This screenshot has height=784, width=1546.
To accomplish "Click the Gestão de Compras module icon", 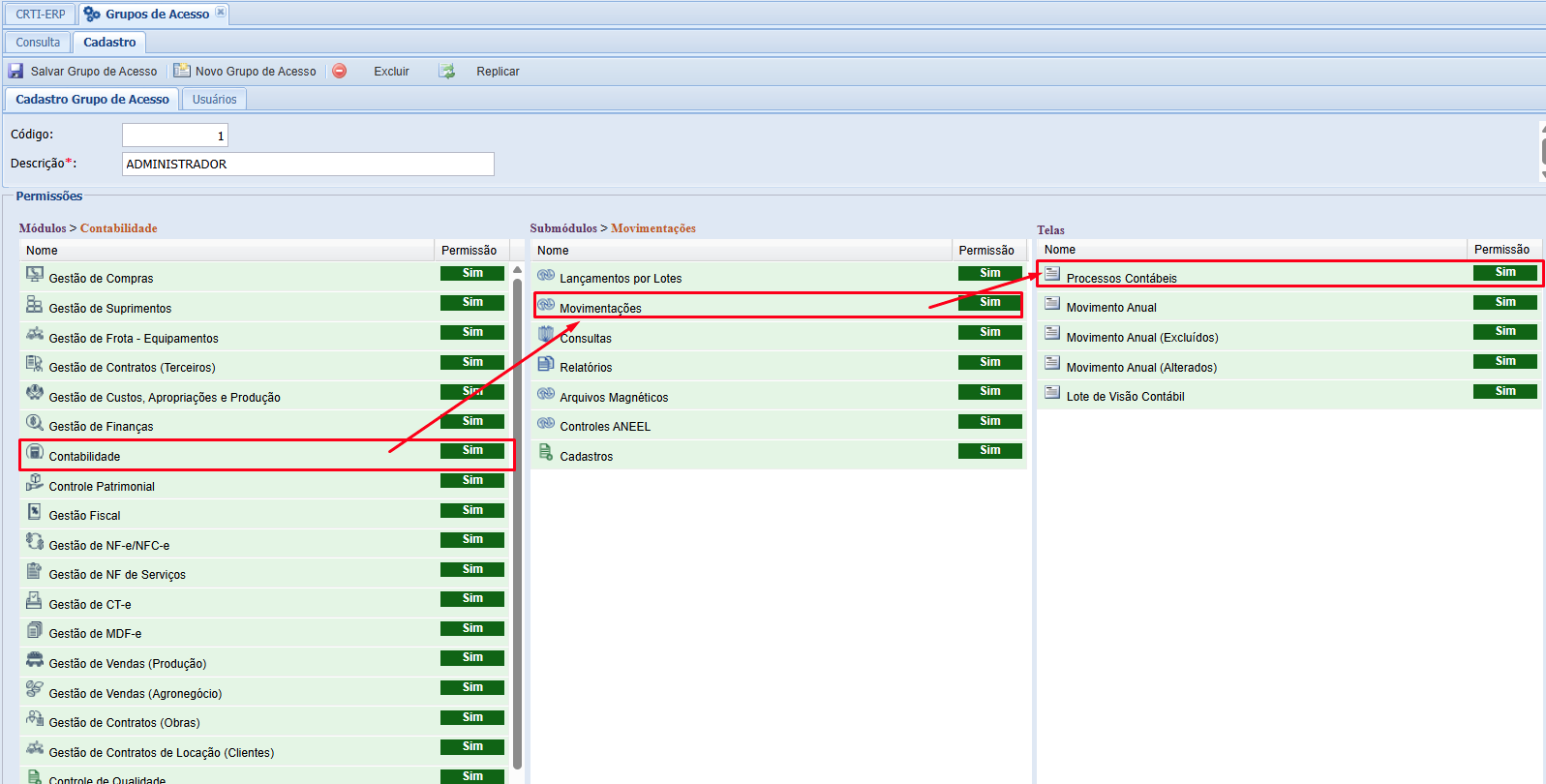I will point(35,275).
